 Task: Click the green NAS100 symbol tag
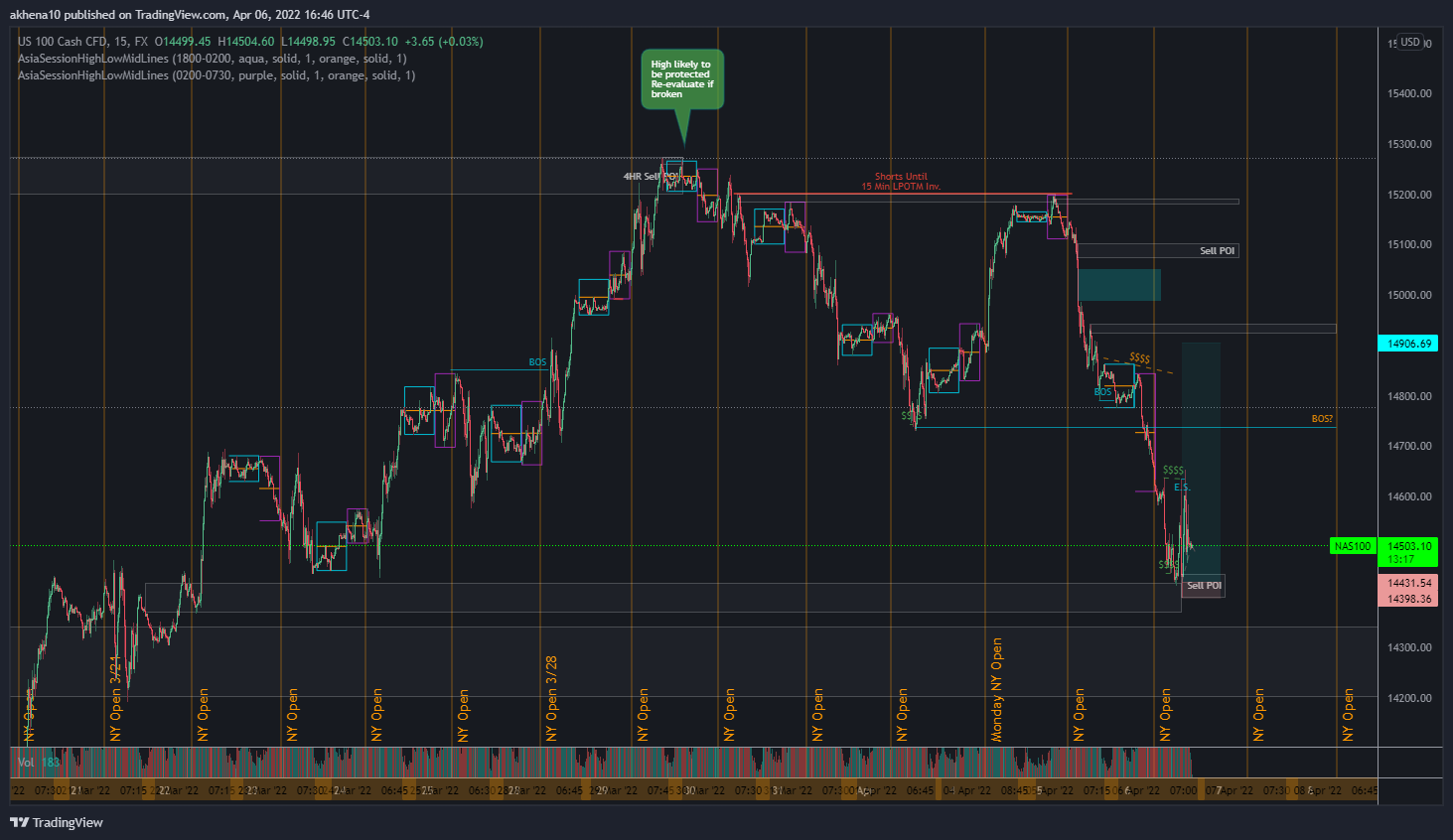(x=1352, y=546)
